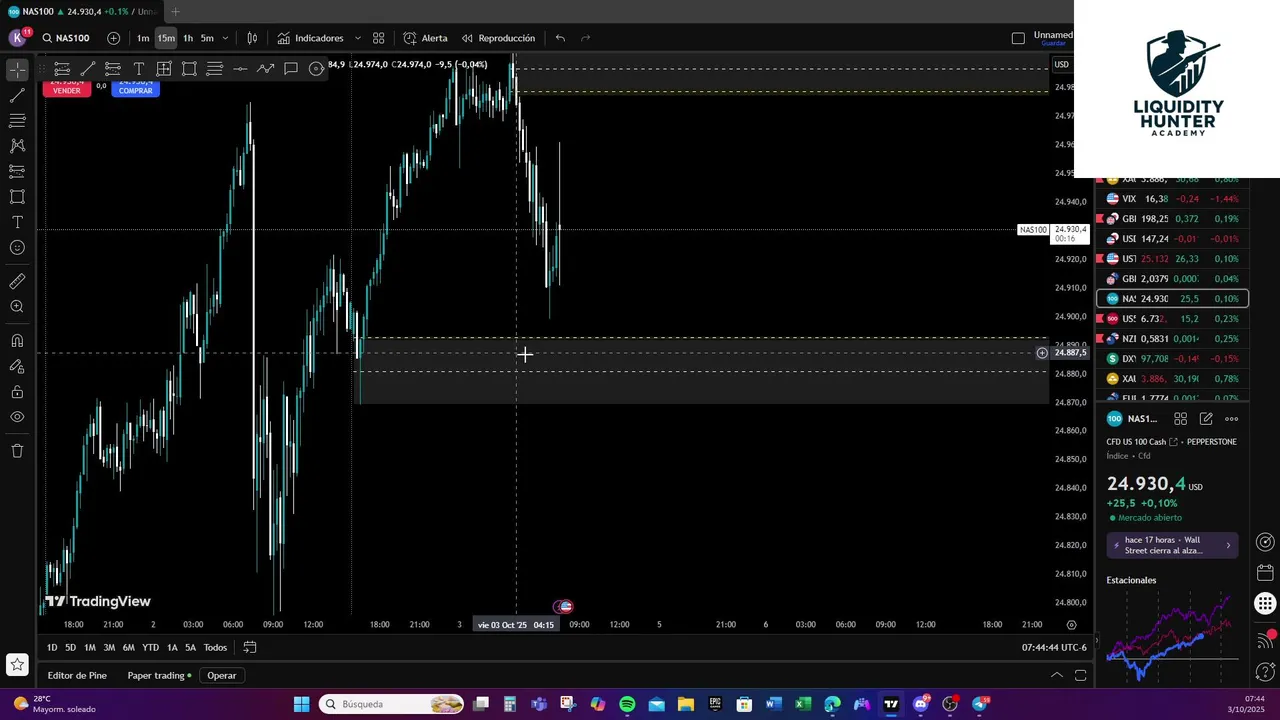Toggle lock all drawings

tap(17, 392)
